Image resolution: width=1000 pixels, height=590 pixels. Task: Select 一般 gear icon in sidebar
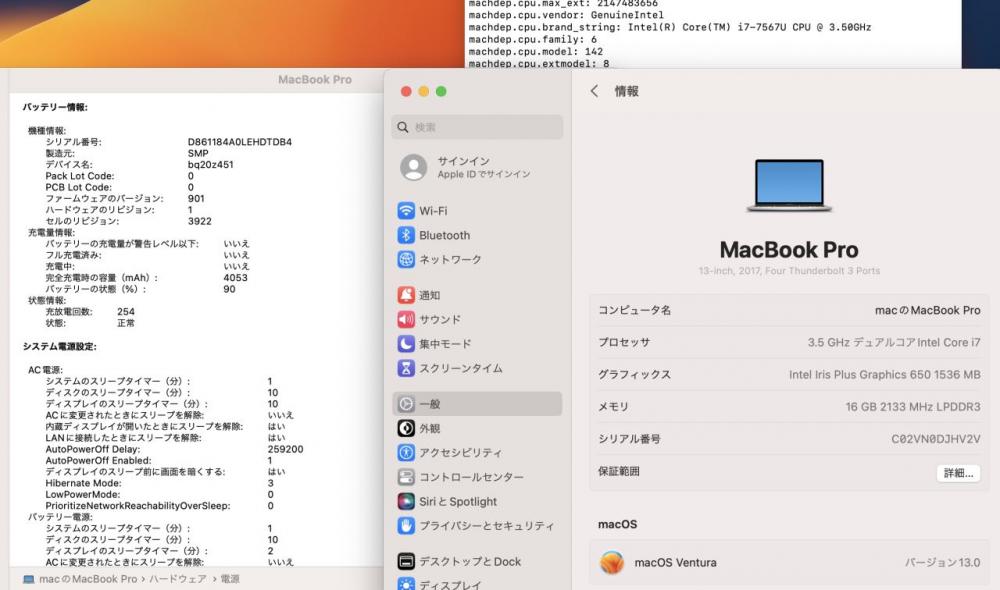click(x=406, y=404)
